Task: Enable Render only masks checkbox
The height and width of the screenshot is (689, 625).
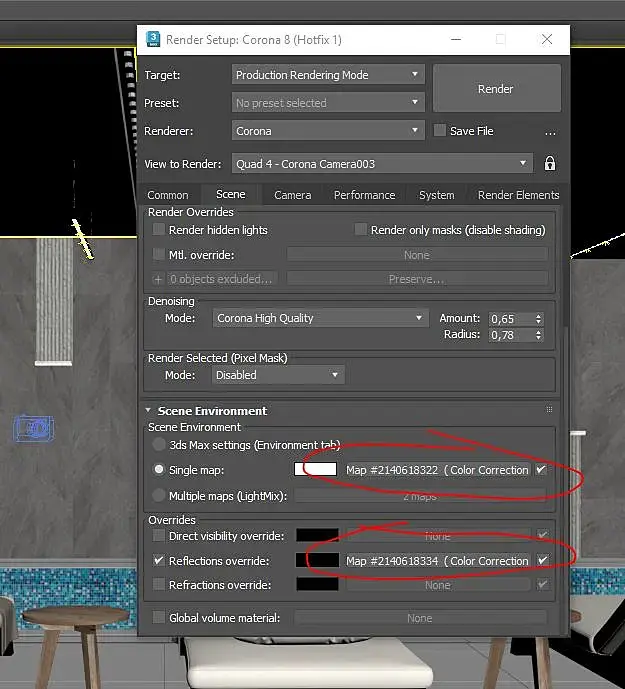Action: point(360,229)
